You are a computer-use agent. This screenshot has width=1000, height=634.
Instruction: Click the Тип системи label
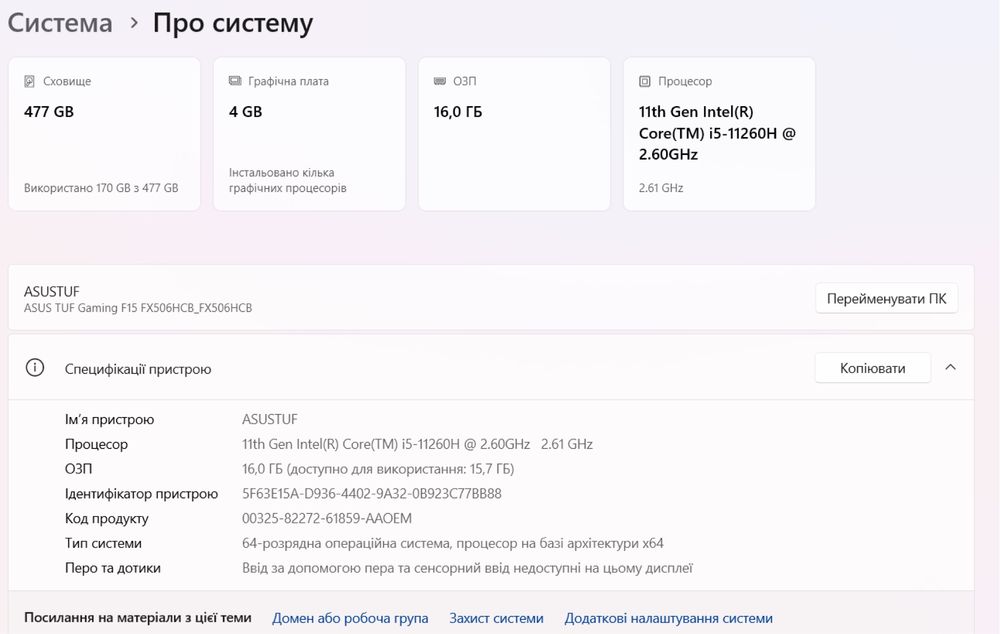(103, 543)
